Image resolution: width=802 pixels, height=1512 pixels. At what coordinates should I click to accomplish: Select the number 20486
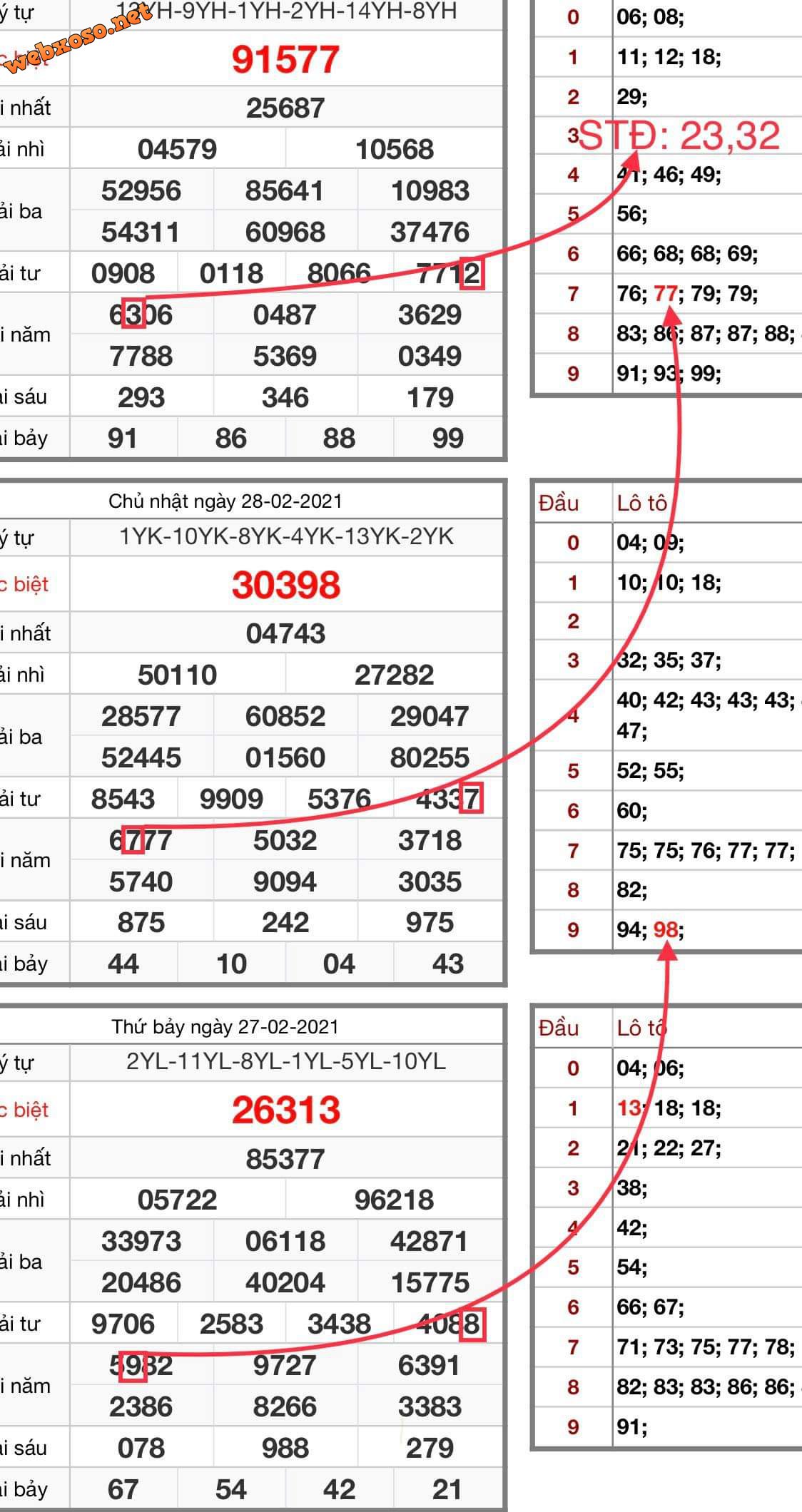click(141, 1283)
